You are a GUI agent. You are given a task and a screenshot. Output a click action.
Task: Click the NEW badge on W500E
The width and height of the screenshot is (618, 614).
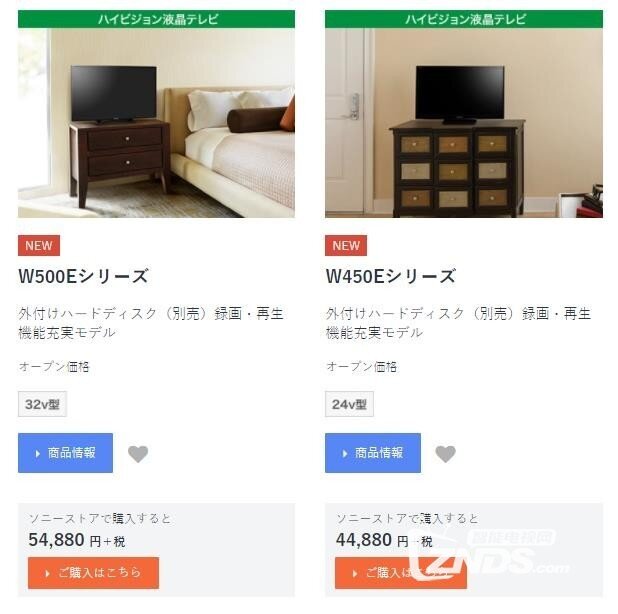[x=39, y=246]
